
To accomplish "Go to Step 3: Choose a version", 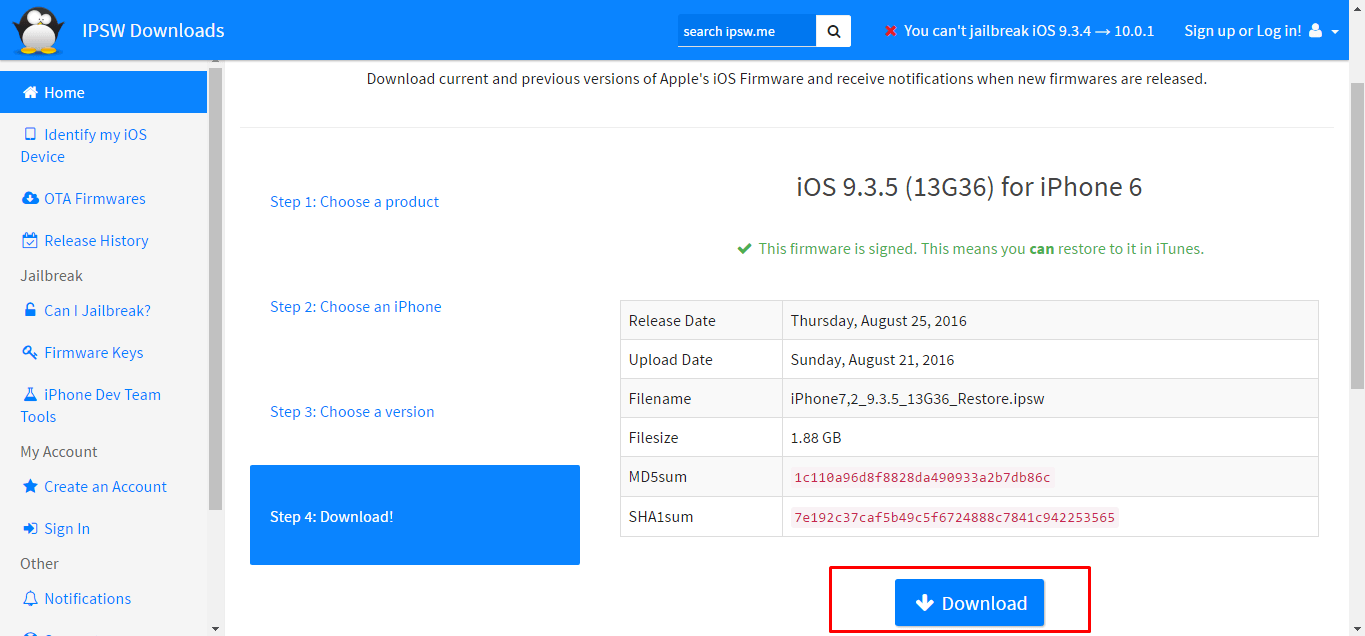I will (x=352, y=411).
